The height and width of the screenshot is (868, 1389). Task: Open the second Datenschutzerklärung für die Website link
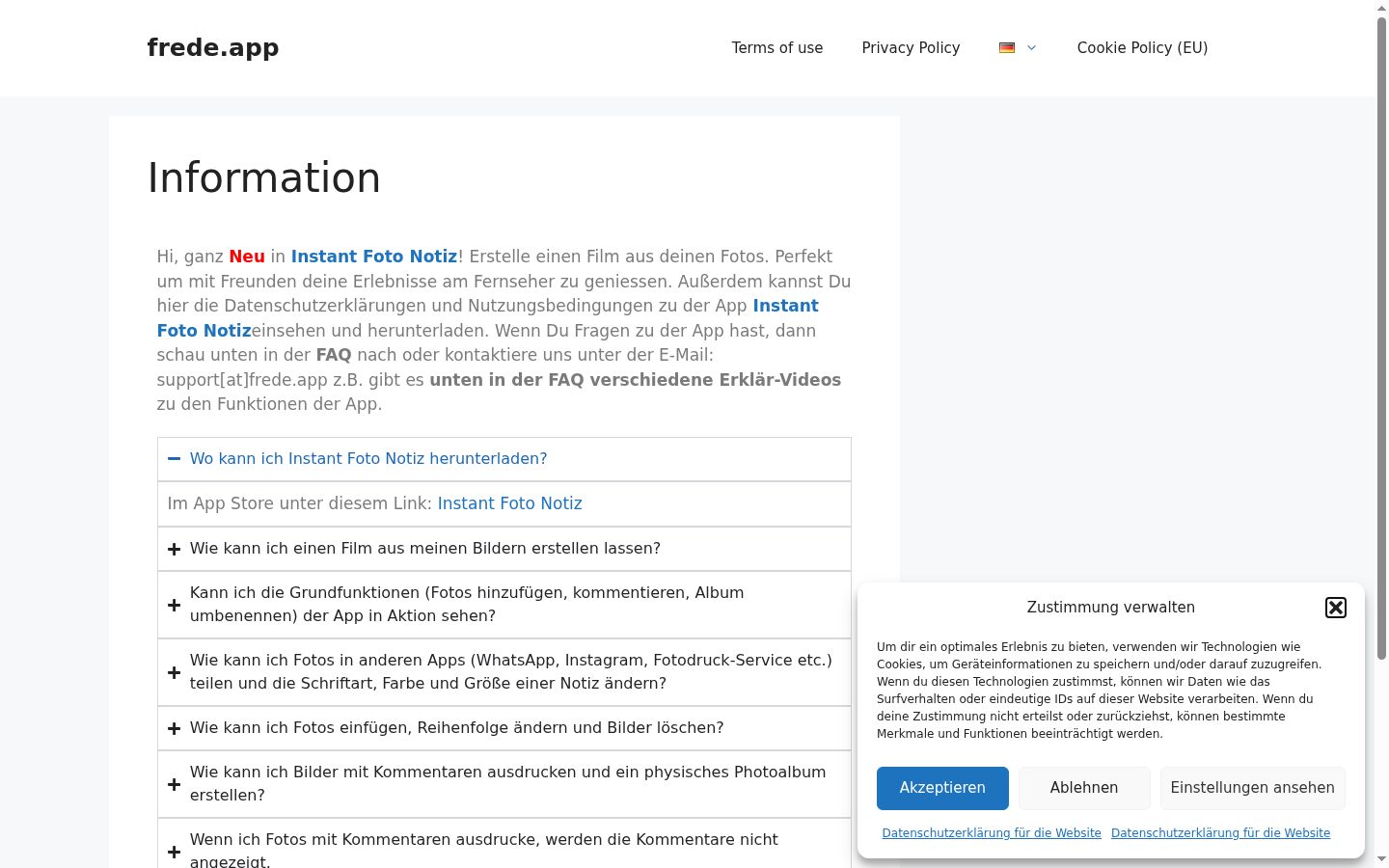[1220, 833]
